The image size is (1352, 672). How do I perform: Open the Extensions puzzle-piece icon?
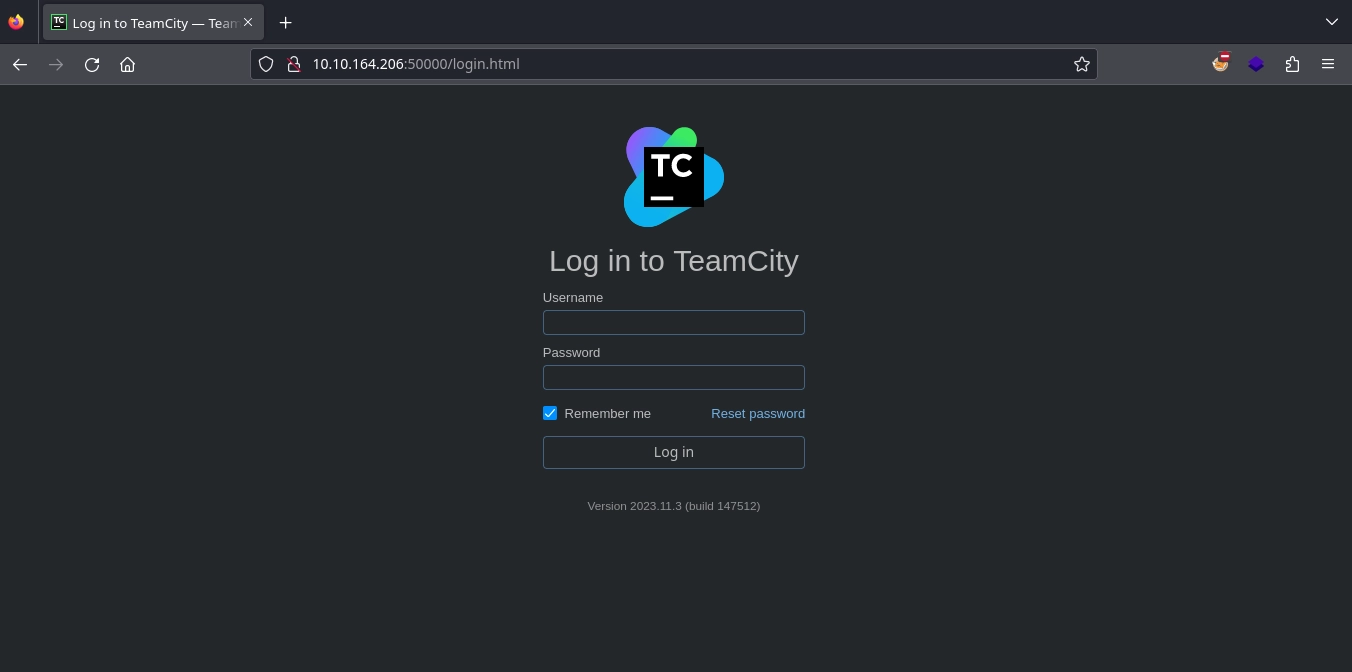[1292, 64]
